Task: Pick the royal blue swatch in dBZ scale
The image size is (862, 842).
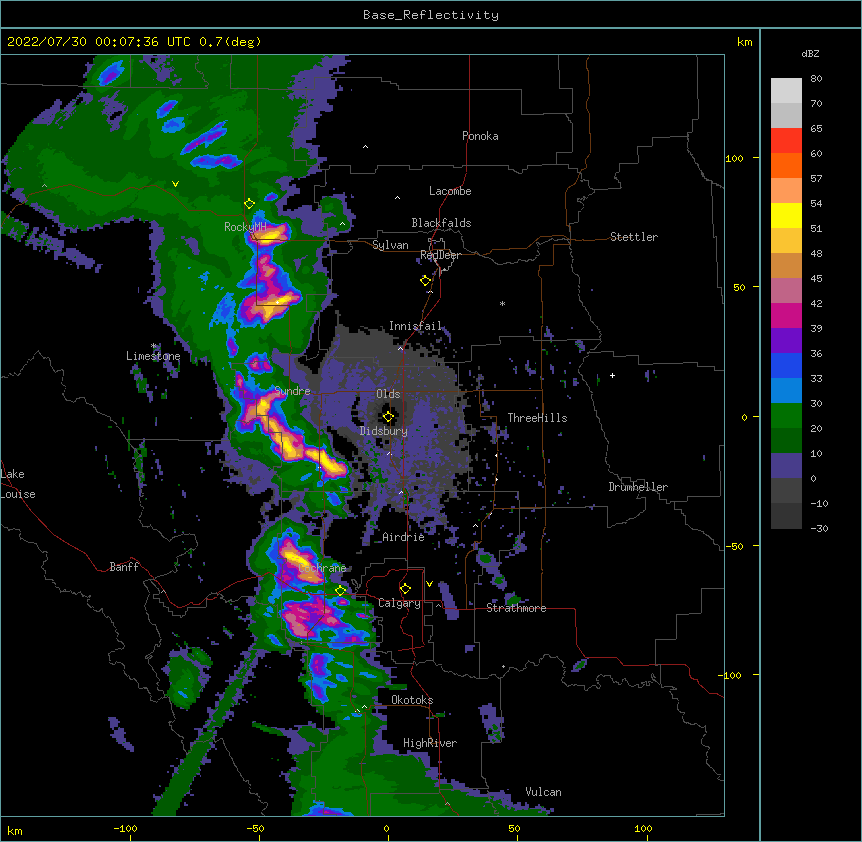Action: pos(786,365)
